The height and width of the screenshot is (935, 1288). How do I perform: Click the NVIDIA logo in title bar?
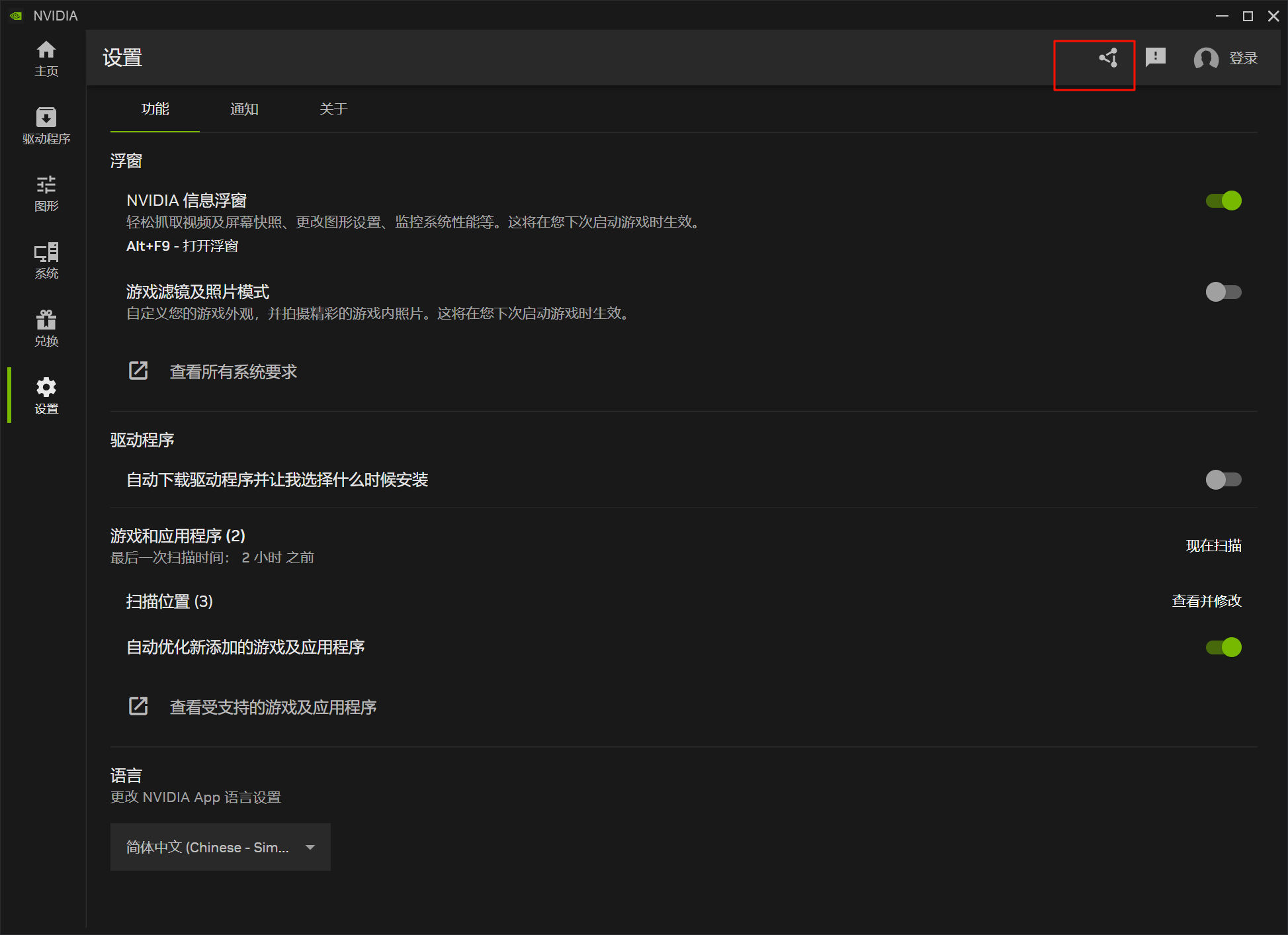coord(16,15)
